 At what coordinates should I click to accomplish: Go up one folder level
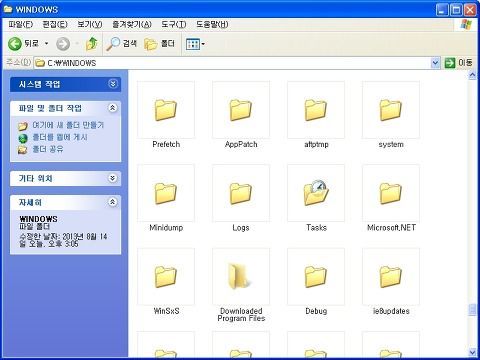(x=92, y=44)
